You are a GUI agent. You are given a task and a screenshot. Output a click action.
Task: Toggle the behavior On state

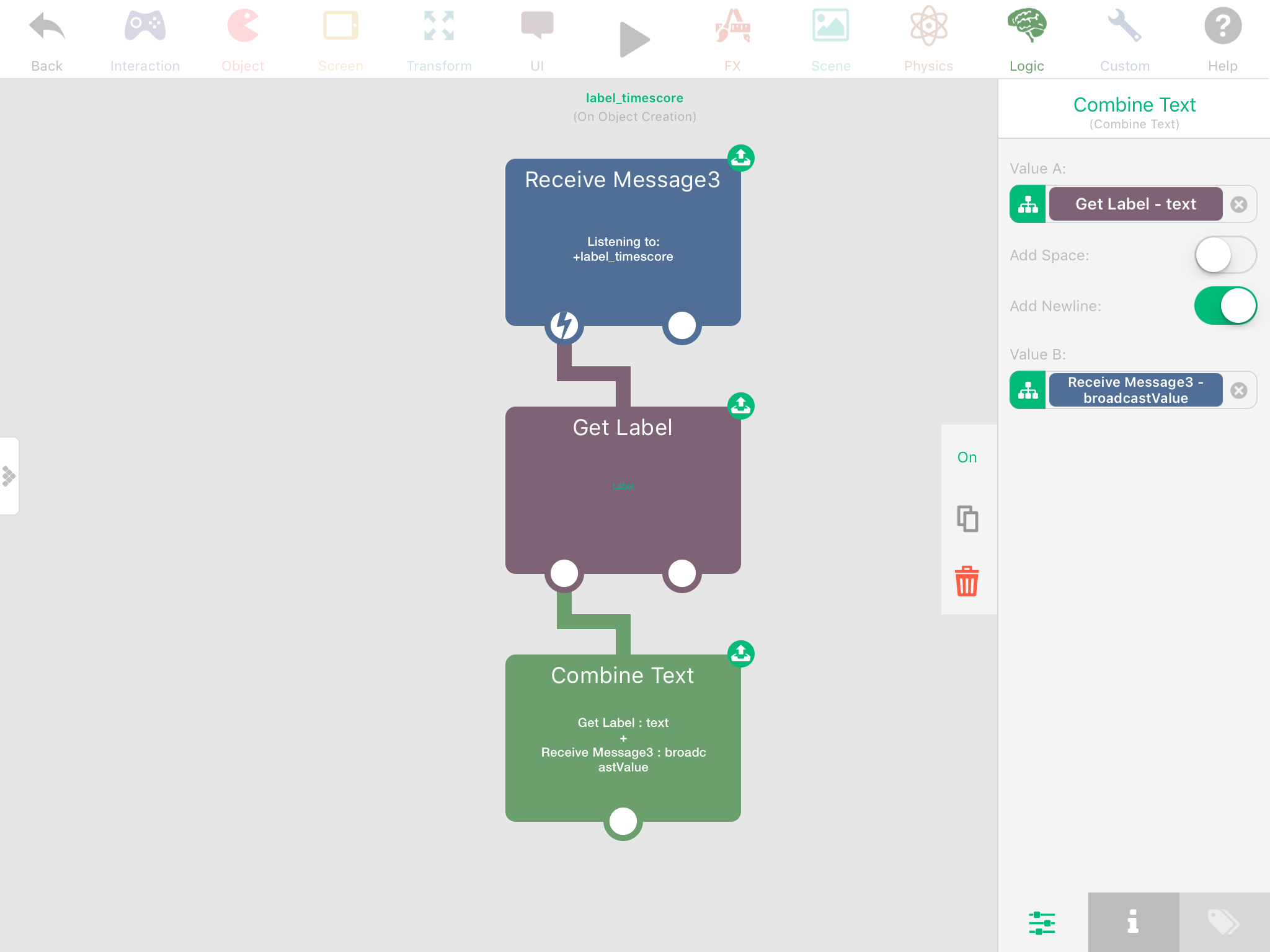pyautogui.click(x=967, y=457)
